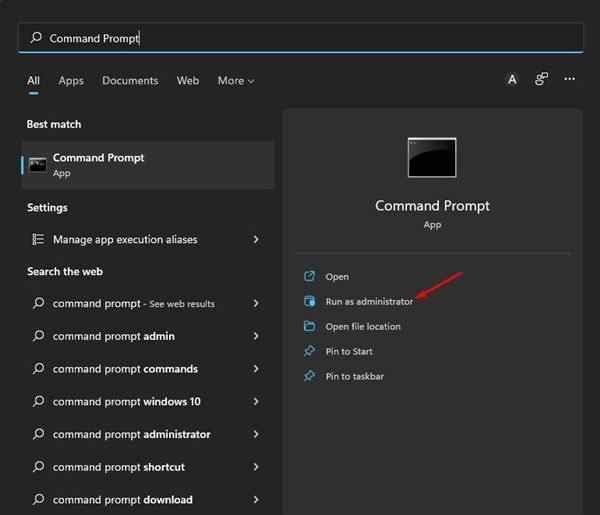This screenshot has width=600, height=515.
Task: Expand command prompt windows 10 suggestion arrow
Action: [256, 401]
